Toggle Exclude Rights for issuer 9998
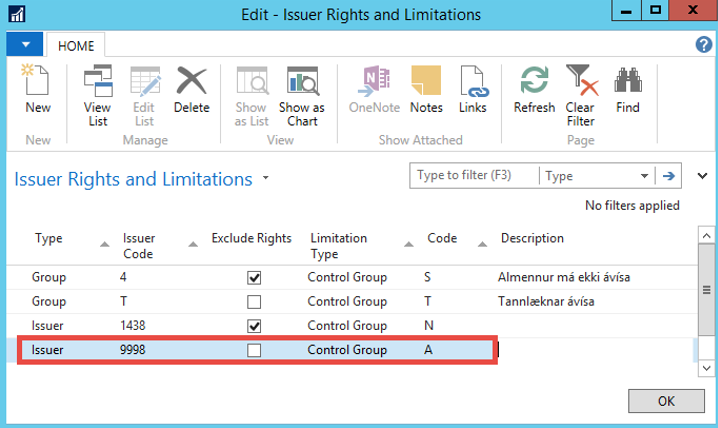Viewport: 718px width, 428px height. (254, 349)
